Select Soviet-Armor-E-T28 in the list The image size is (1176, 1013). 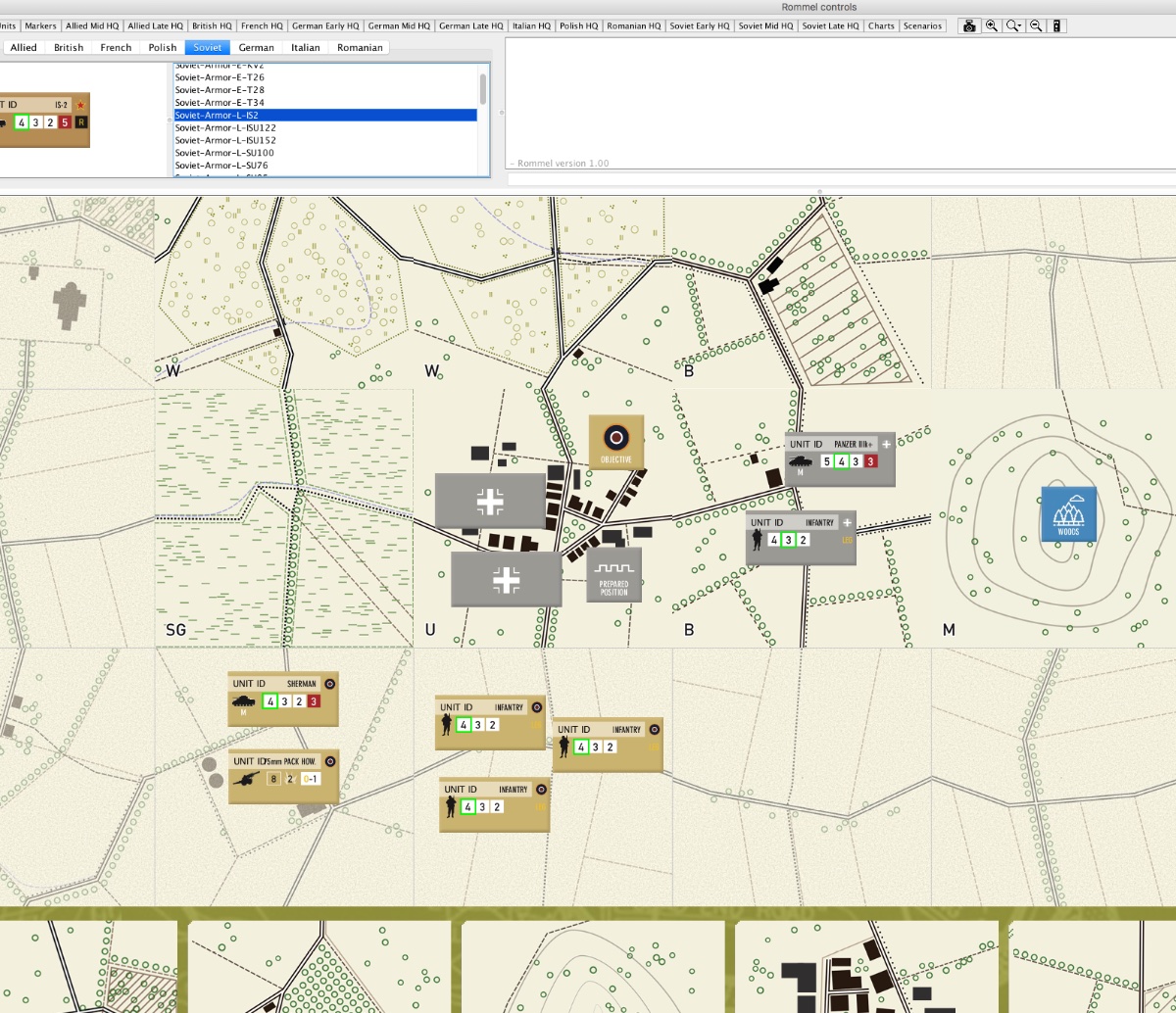tap(325, 89)
